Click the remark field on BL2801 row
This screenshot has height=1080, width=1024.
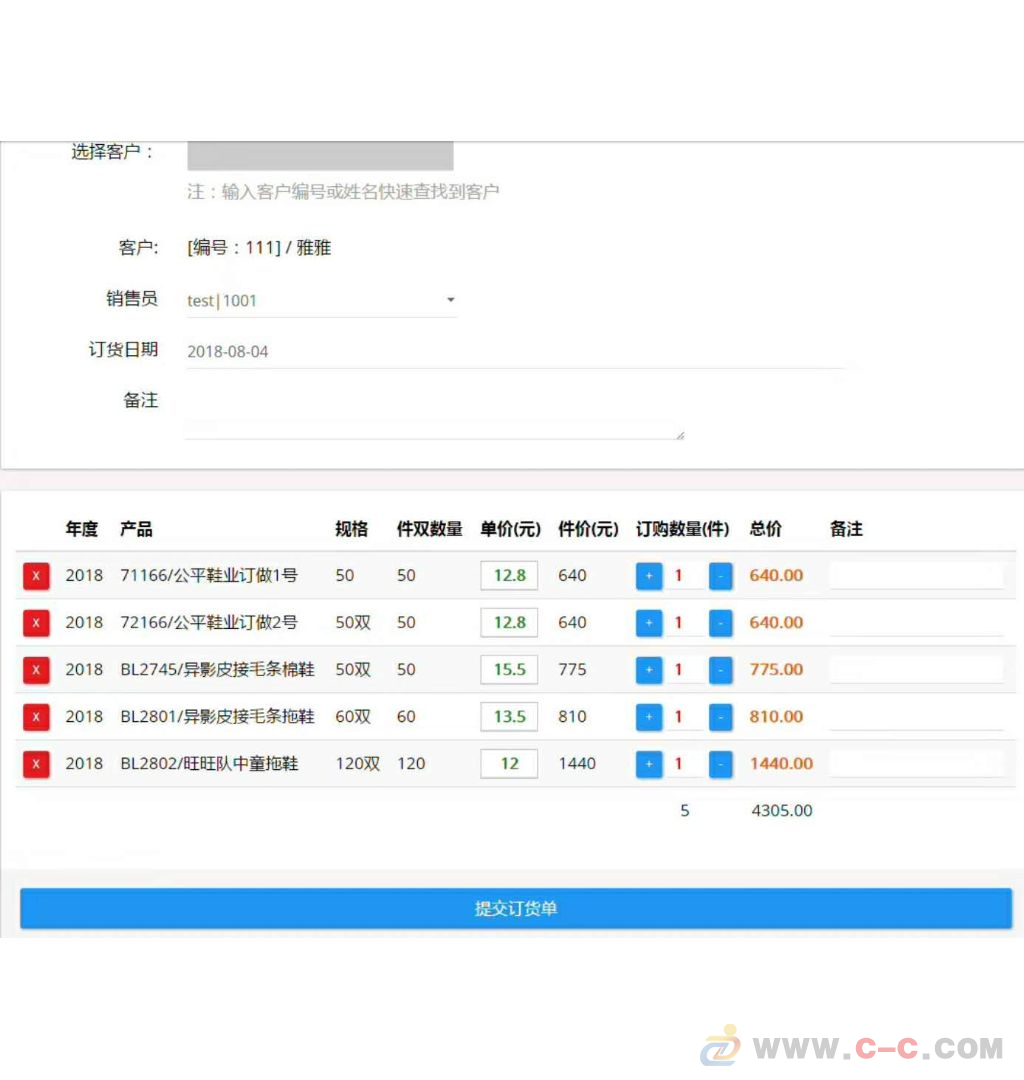915,717
